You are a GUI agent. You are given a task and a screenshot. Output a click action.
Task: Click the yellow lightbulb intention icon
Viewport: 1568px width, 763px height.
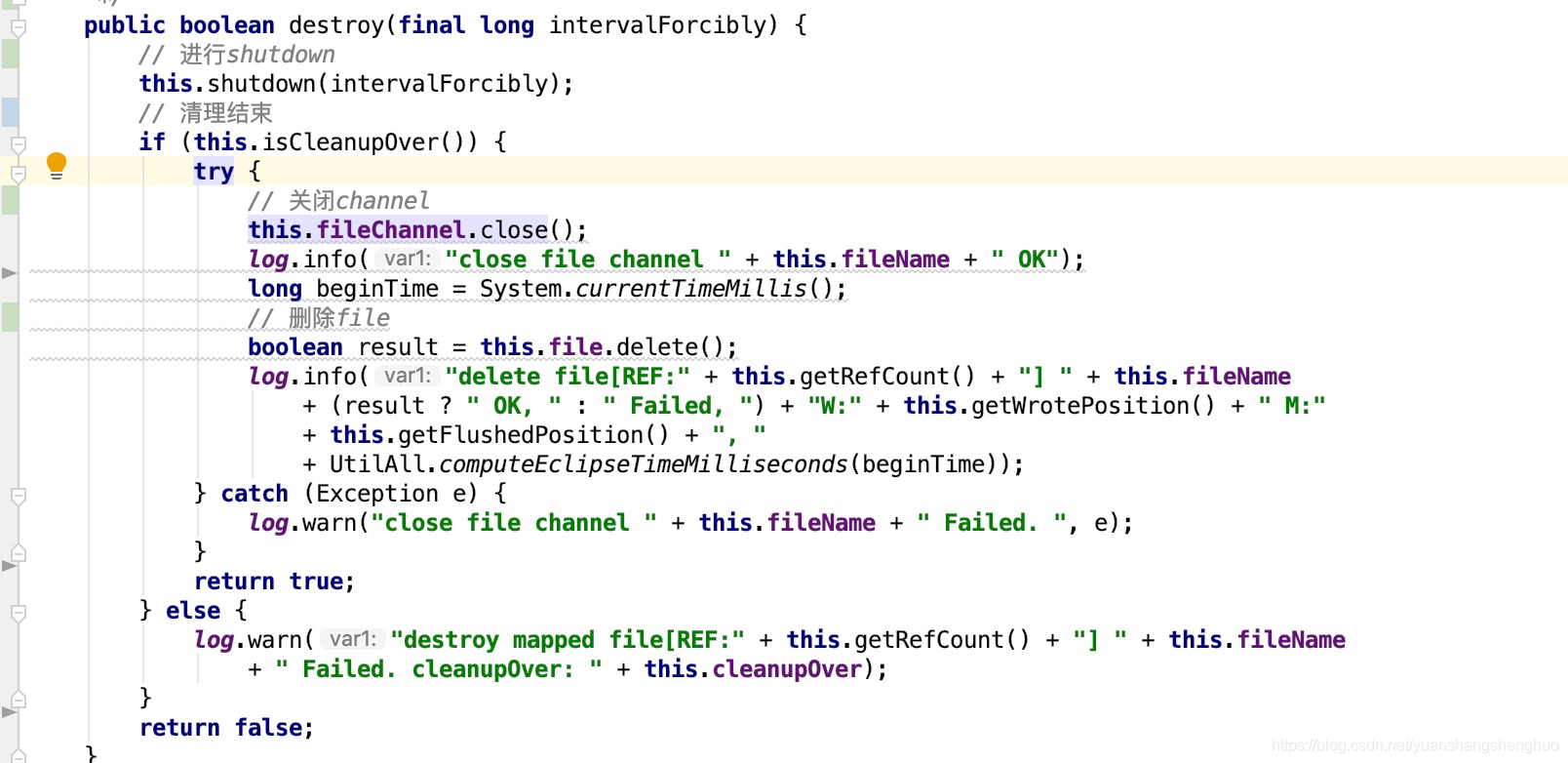[x=57, y=166]
